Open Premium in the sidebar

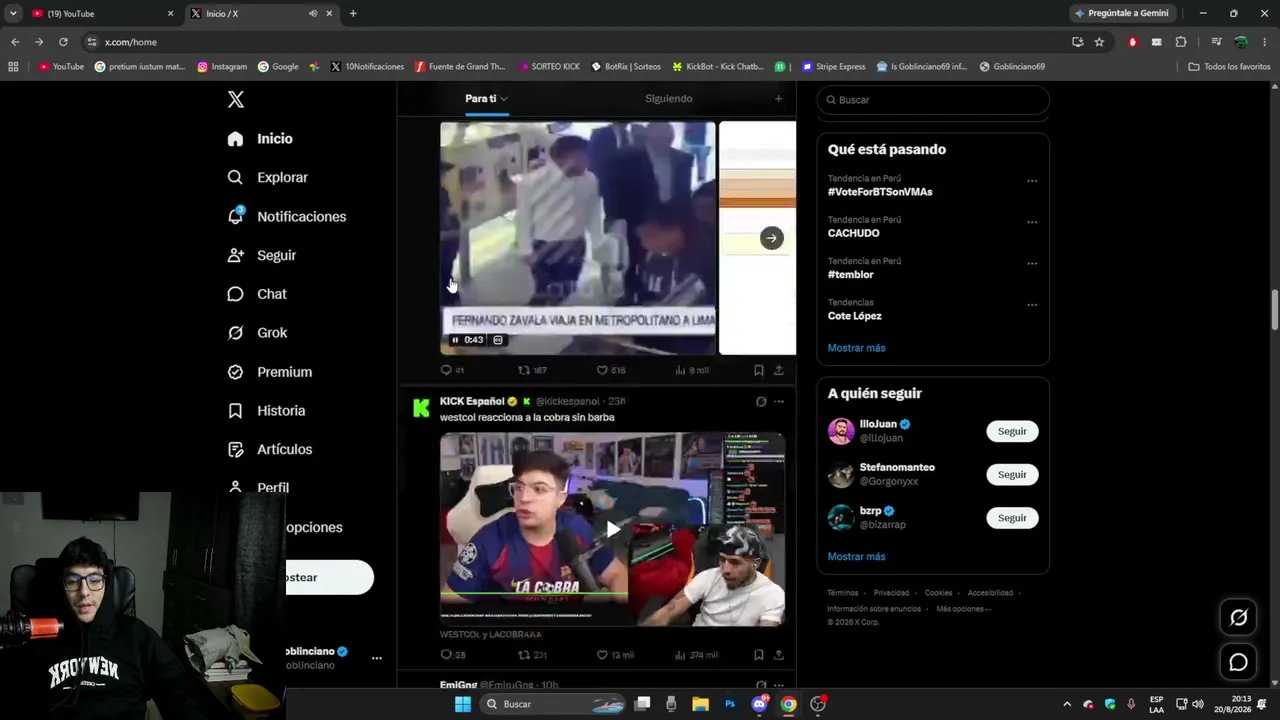270,372
